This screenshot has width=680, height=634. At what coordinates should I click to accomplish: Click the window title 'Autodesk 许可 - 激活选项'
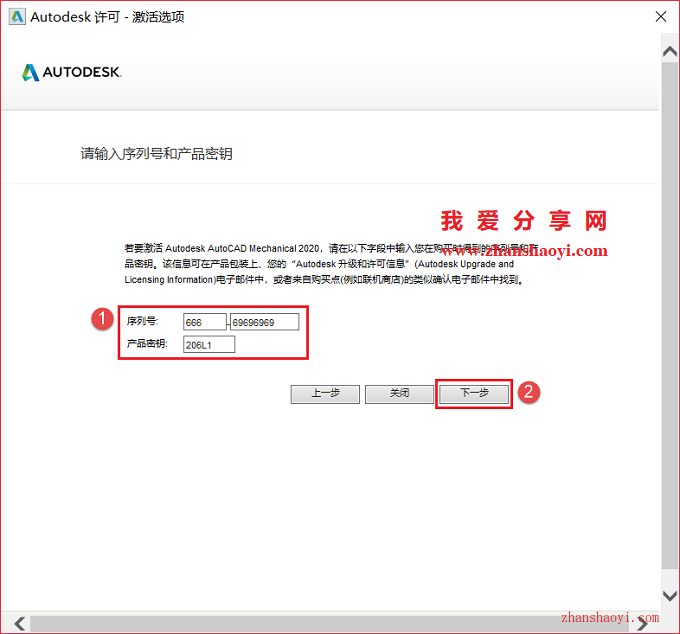coord(107,16)
